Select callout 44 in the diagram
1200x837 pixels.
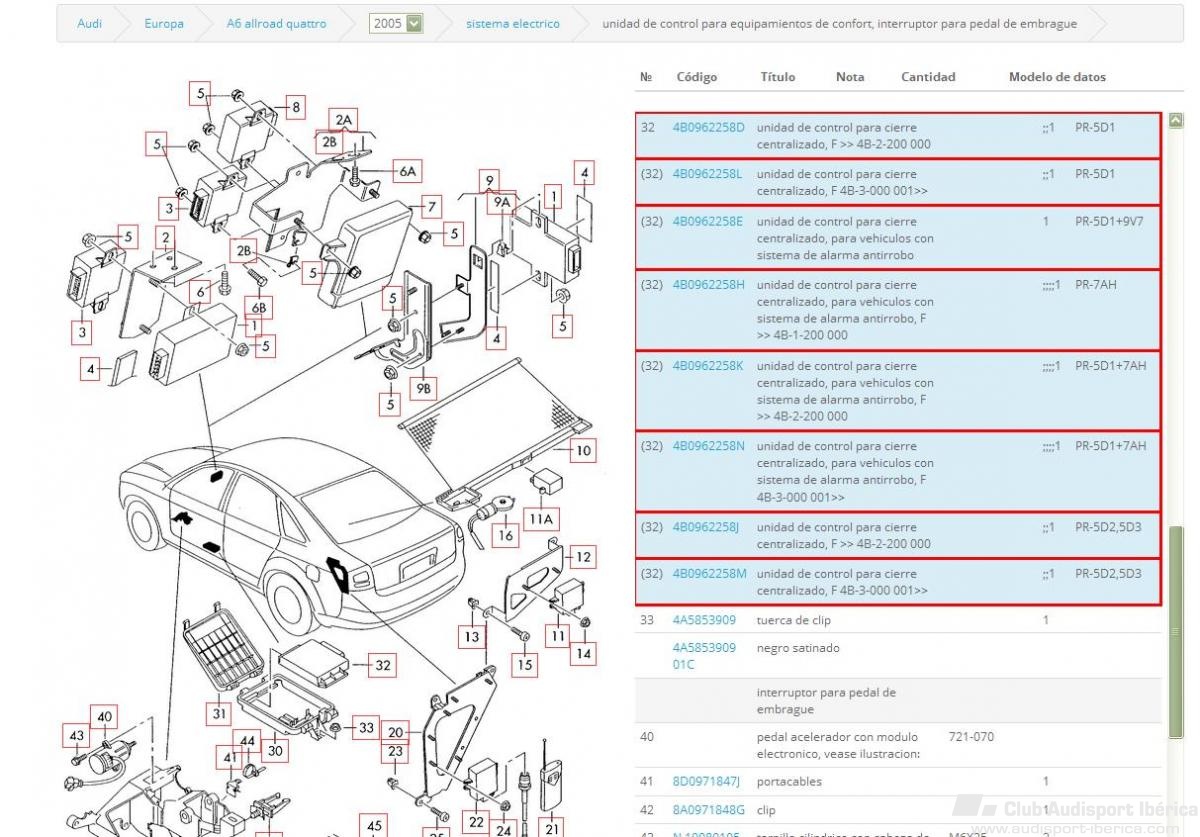coord(245,739)
